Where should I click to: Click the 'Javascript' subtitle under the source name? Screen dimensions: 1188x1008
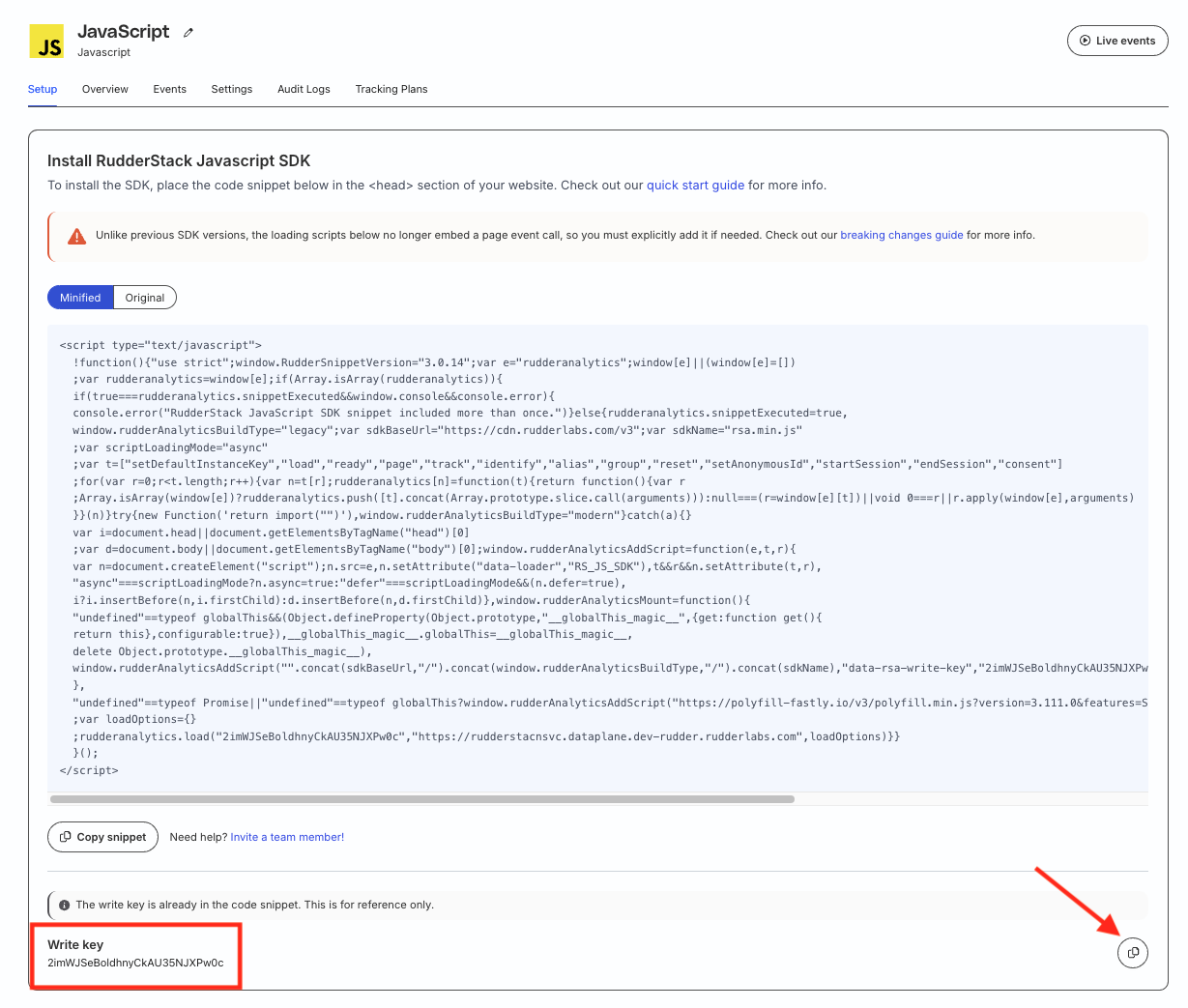(x=103, y=52)
